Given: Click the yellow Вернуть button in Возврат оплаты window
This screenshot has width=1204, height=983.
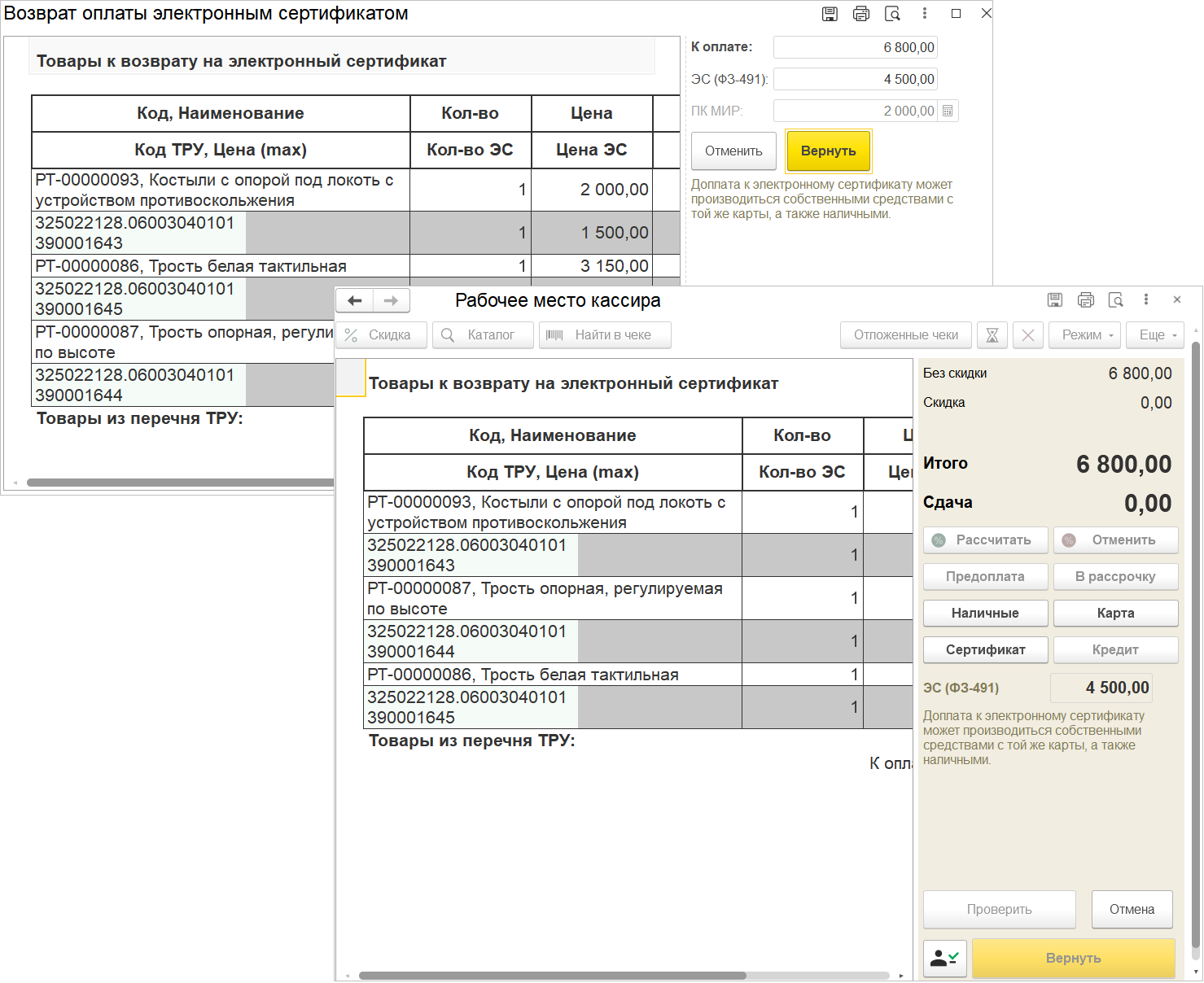Looking at the screenshot, I should click(x=829, y=151).
